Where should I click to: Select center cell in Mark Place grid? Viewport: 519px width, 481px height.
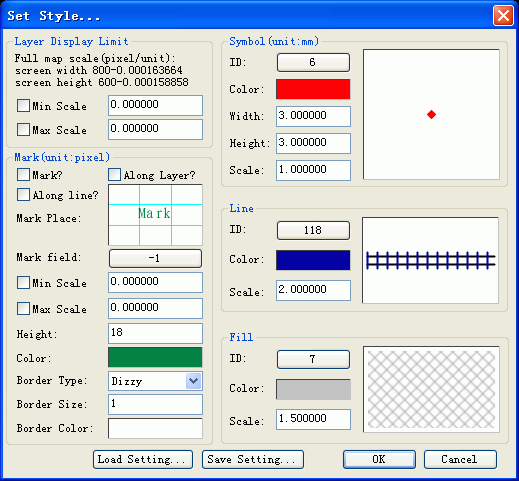pyautogui.click(x=155, y=215)
